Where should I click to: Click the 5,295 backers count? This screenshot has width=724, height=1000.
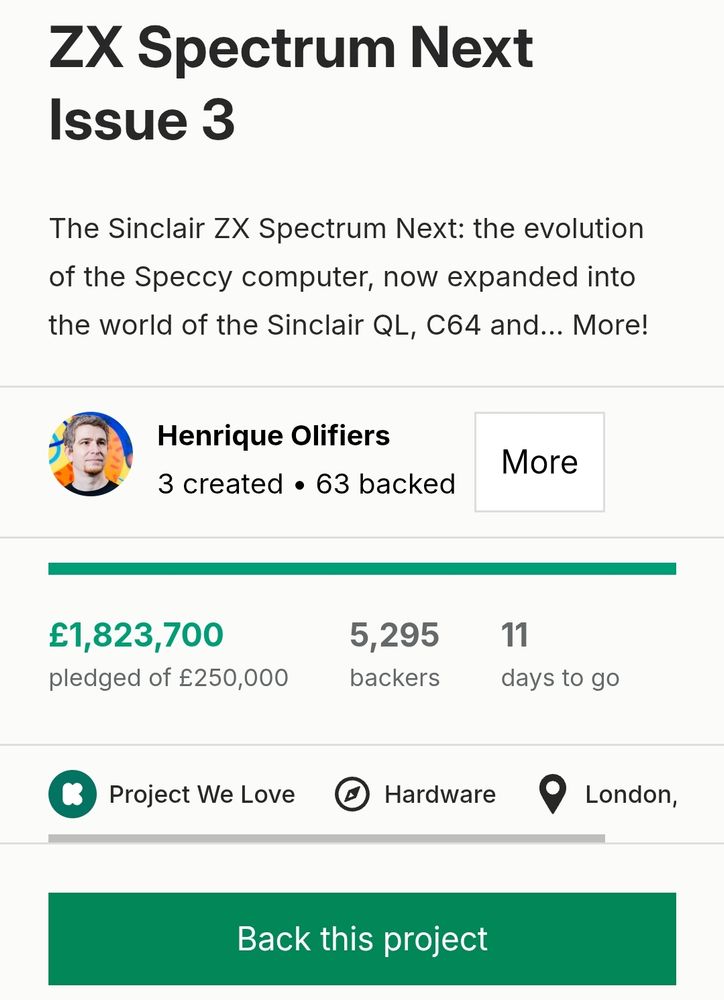[x=394, y=635]
